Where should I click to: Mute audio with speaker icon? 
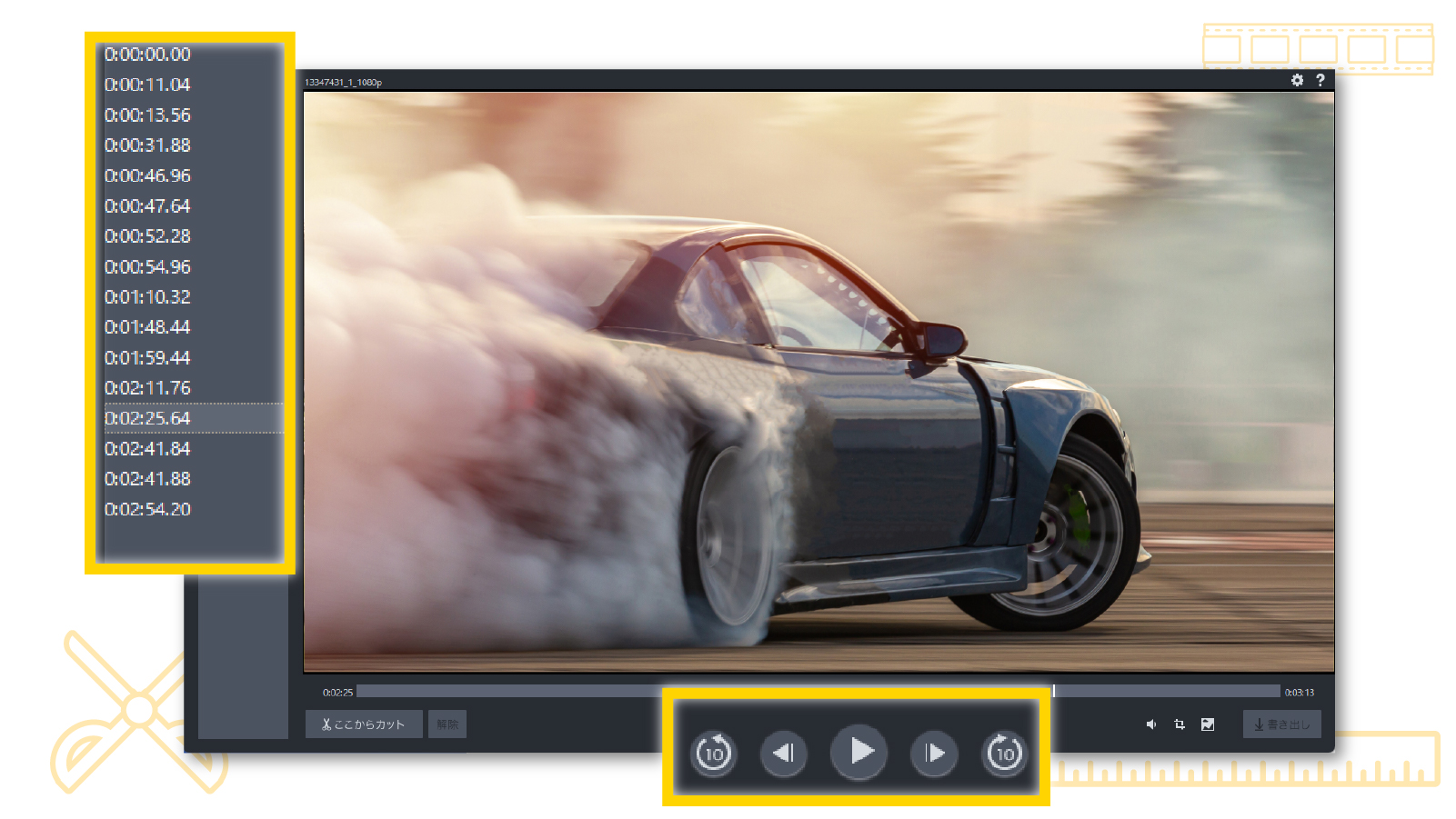1151,724
